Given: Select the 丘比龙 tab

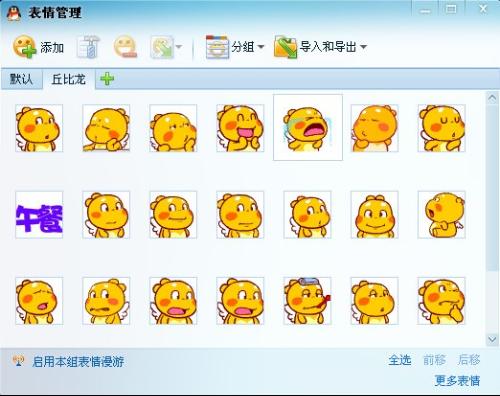Looking at the screenshot, I should tap(69, 79).
